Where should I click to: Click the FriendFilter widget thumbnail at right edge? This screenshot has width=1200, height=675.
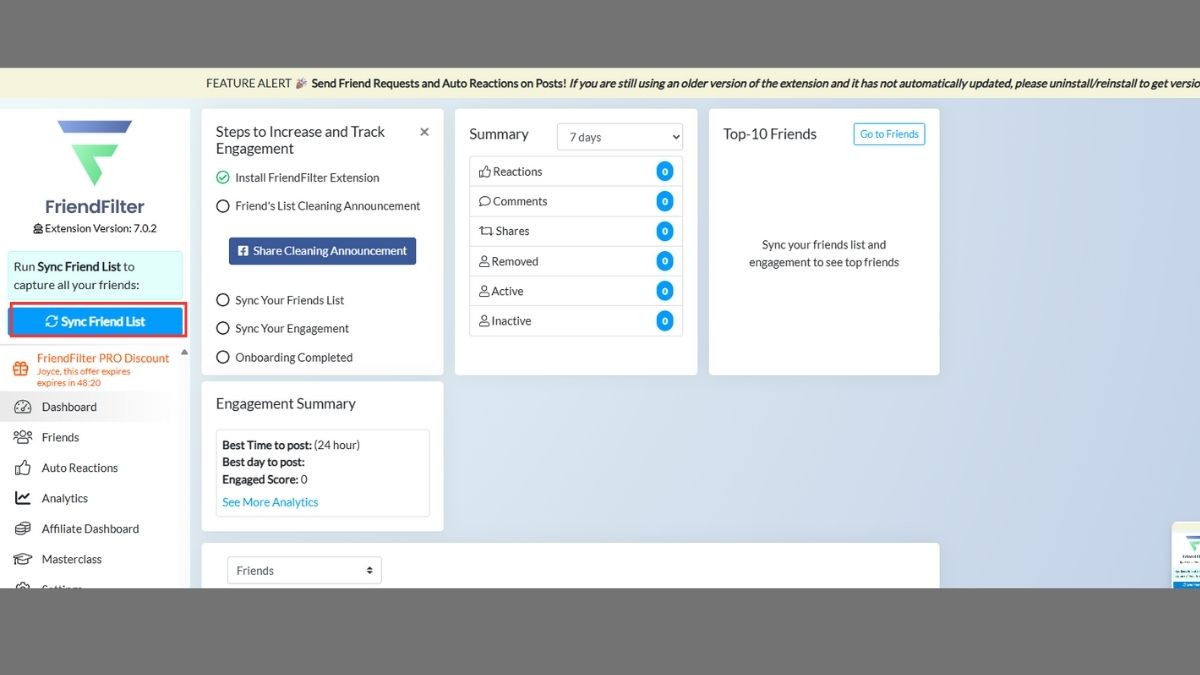(x=1186, y=556)
